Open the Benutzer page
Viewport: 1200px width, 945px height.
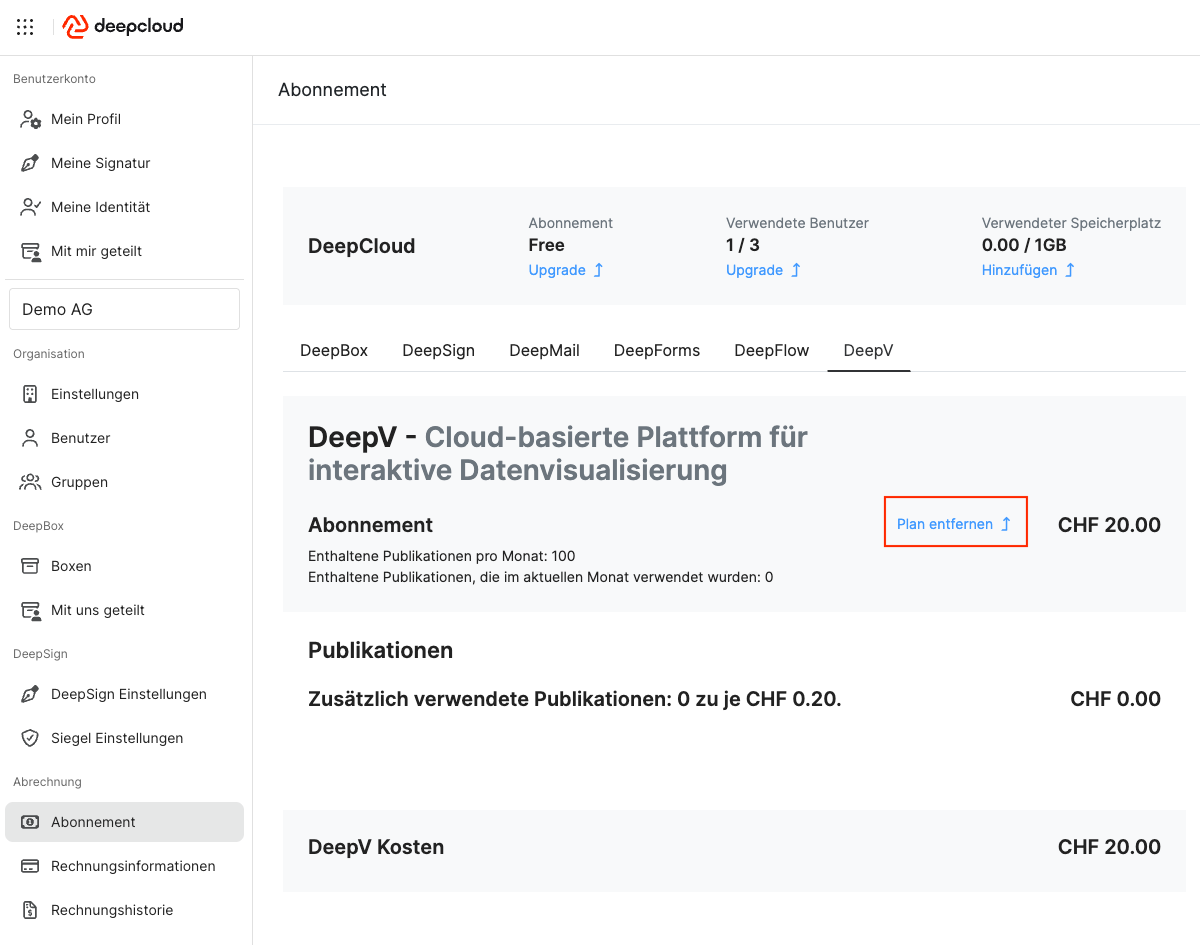[x=80, y=438]
